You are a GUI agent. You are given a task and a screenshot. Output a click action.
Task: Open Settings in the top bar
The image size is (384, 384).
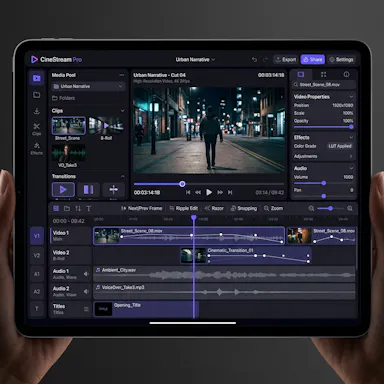pos(341,60)
